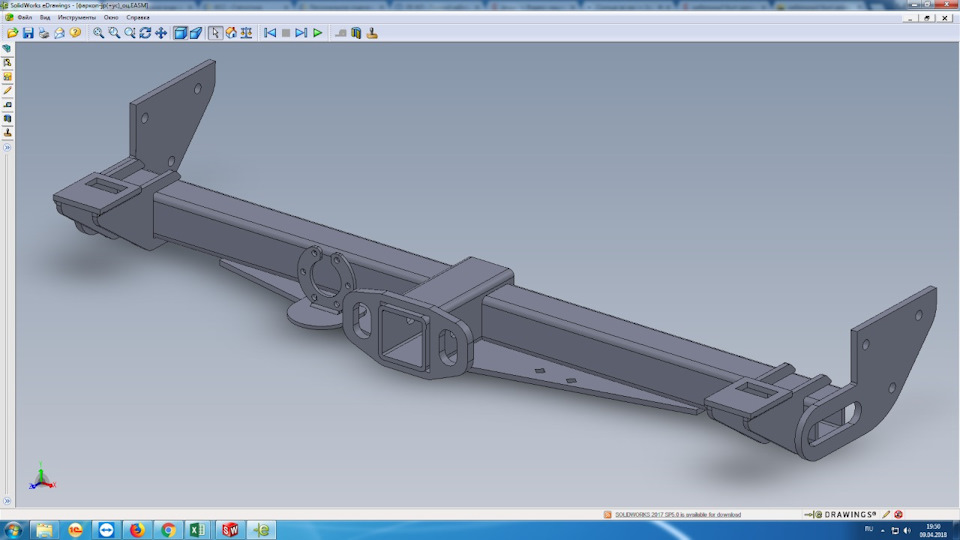The height and width of the screenshot is (540, 960).
Task: Click the grayed Measure tool icon
Action: 340,32
